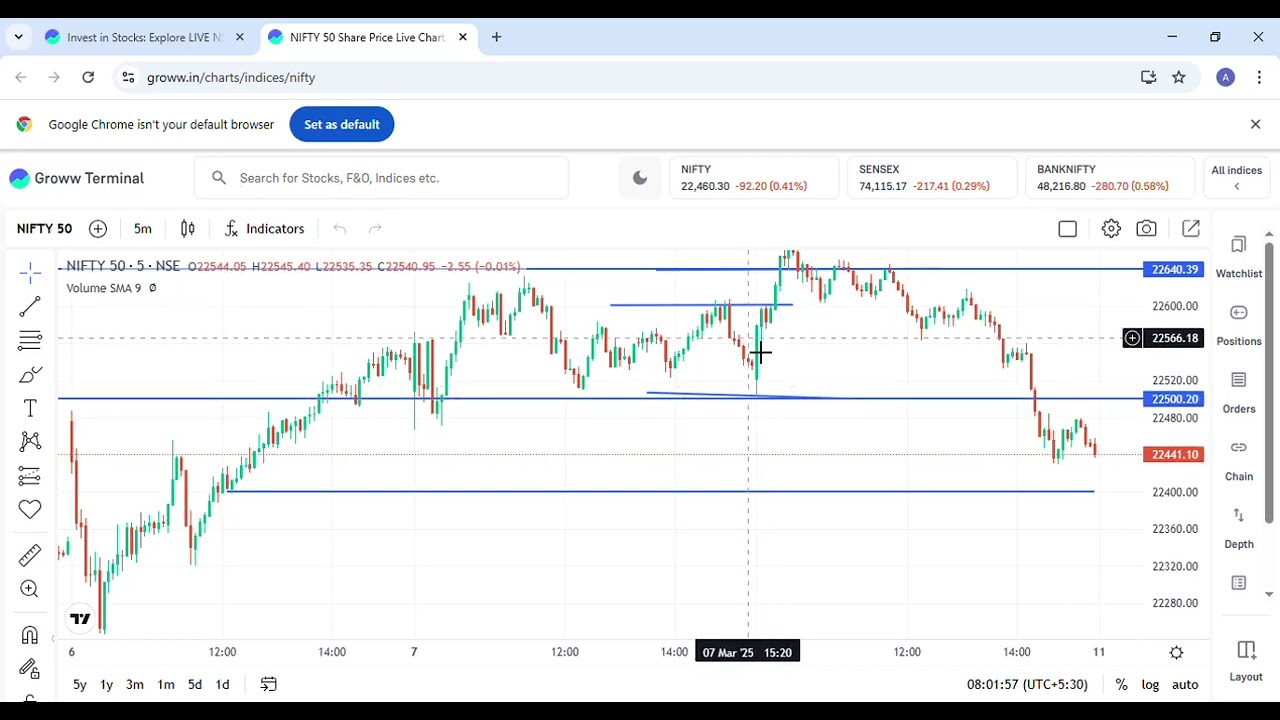This screenshot has height=720, width=1280.
Task: Open the Layout panel
Action: [1246, 661]
